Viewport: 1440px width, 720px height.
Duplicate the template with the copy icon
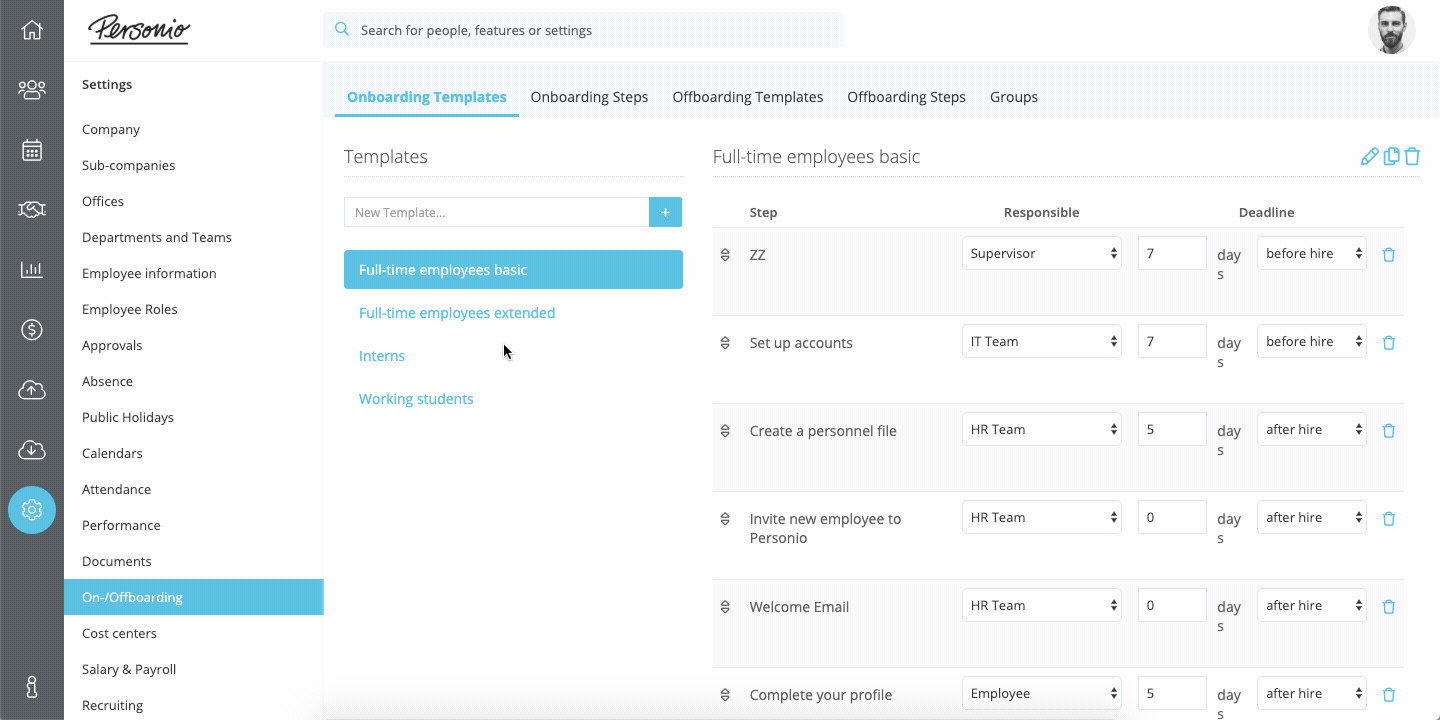click(x=1391, y=157)
